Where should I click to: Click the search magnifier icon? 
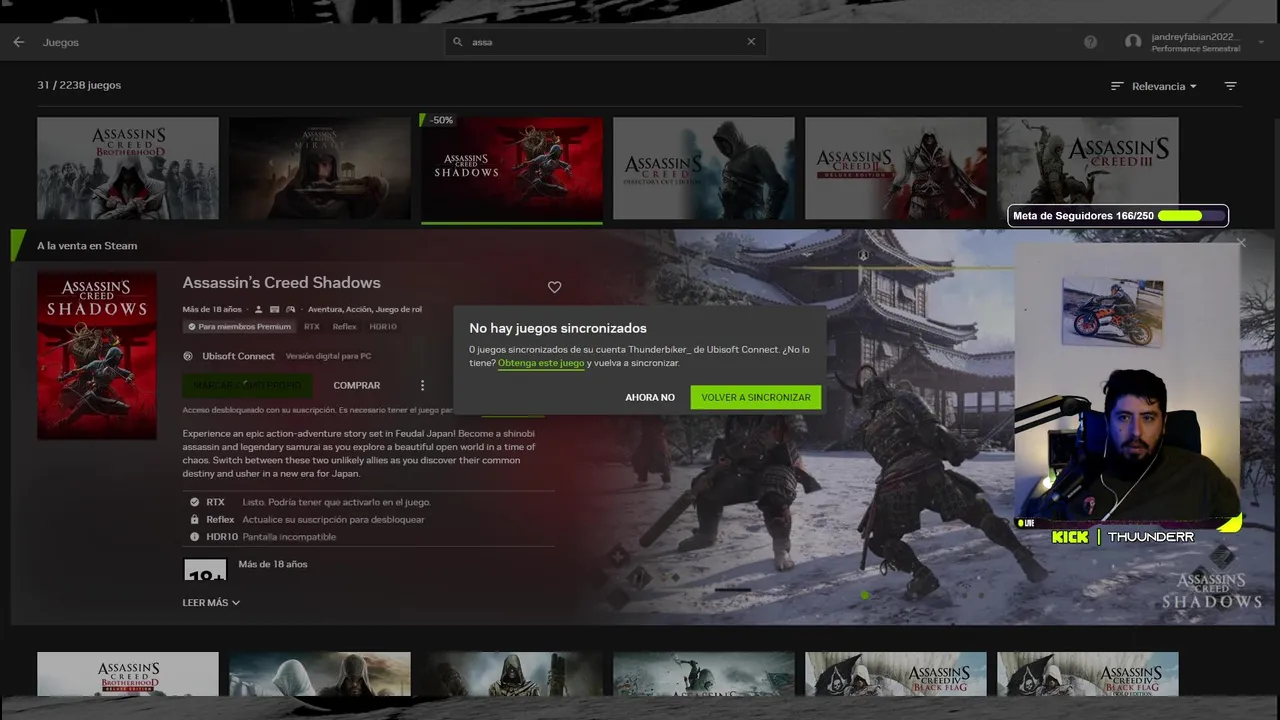(x=458, y=42)
